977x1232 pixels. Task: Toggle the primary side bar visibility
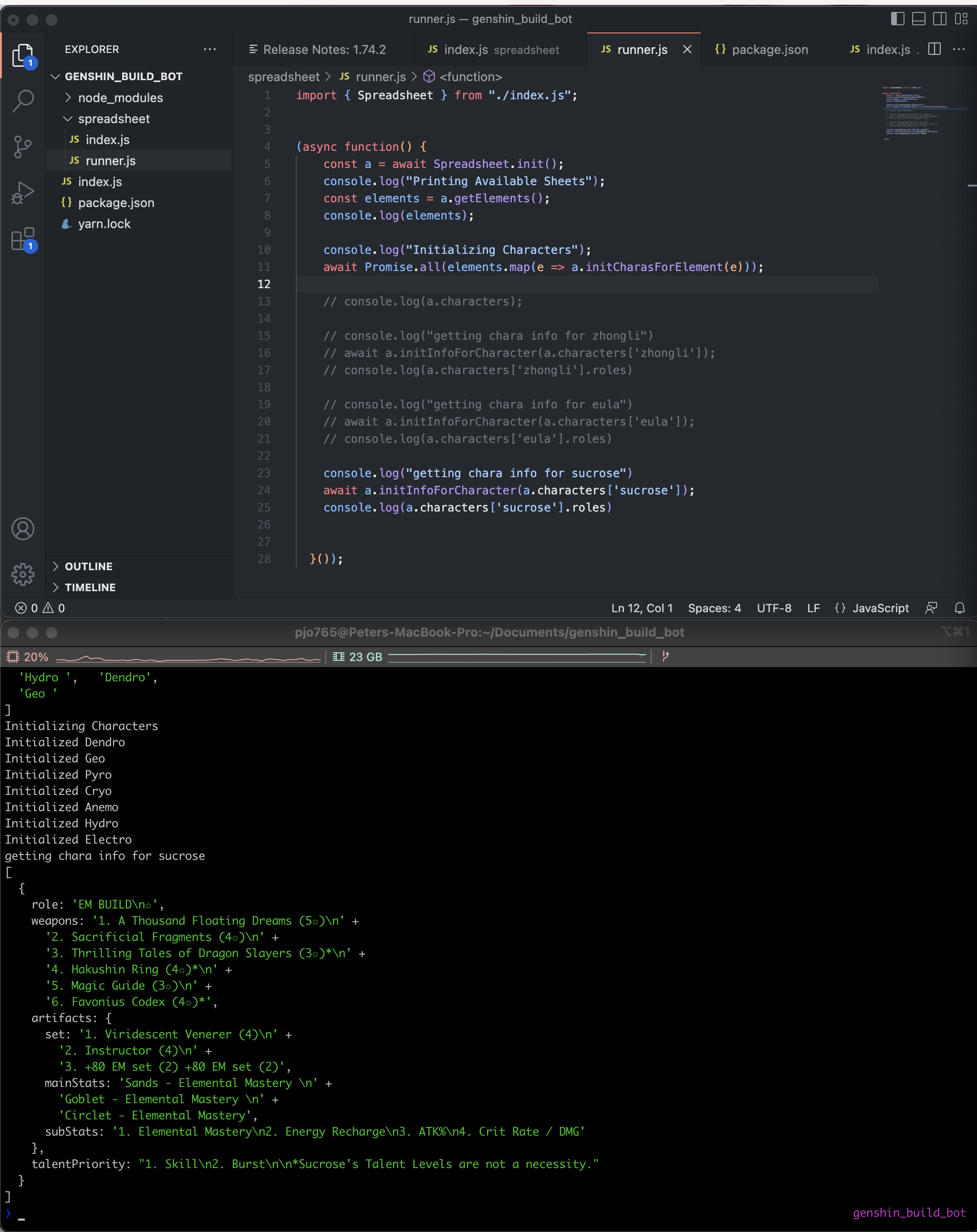898,19
